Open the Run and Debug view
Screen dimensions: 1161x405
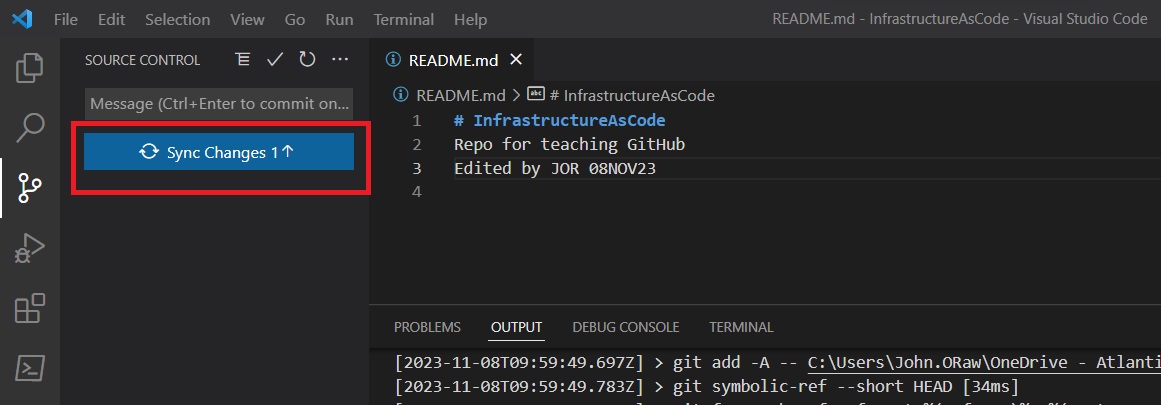pyautogui.click(x=30, y=248)
